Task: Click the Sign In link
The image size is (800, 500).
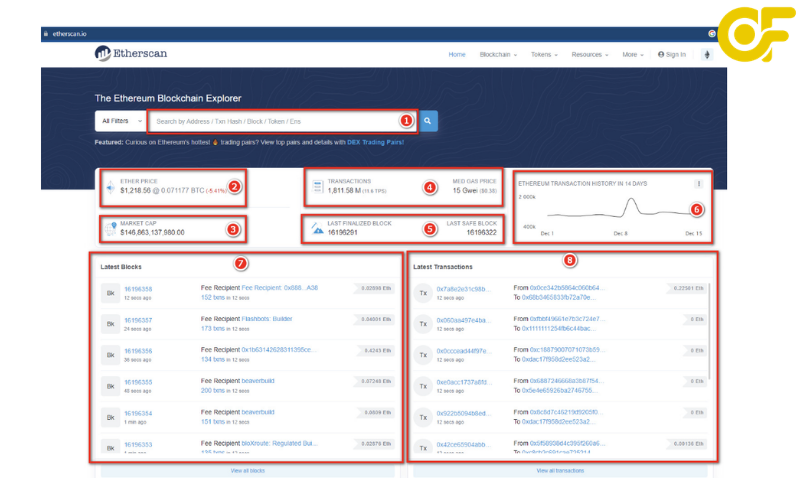Action: (x=672, y=55)
